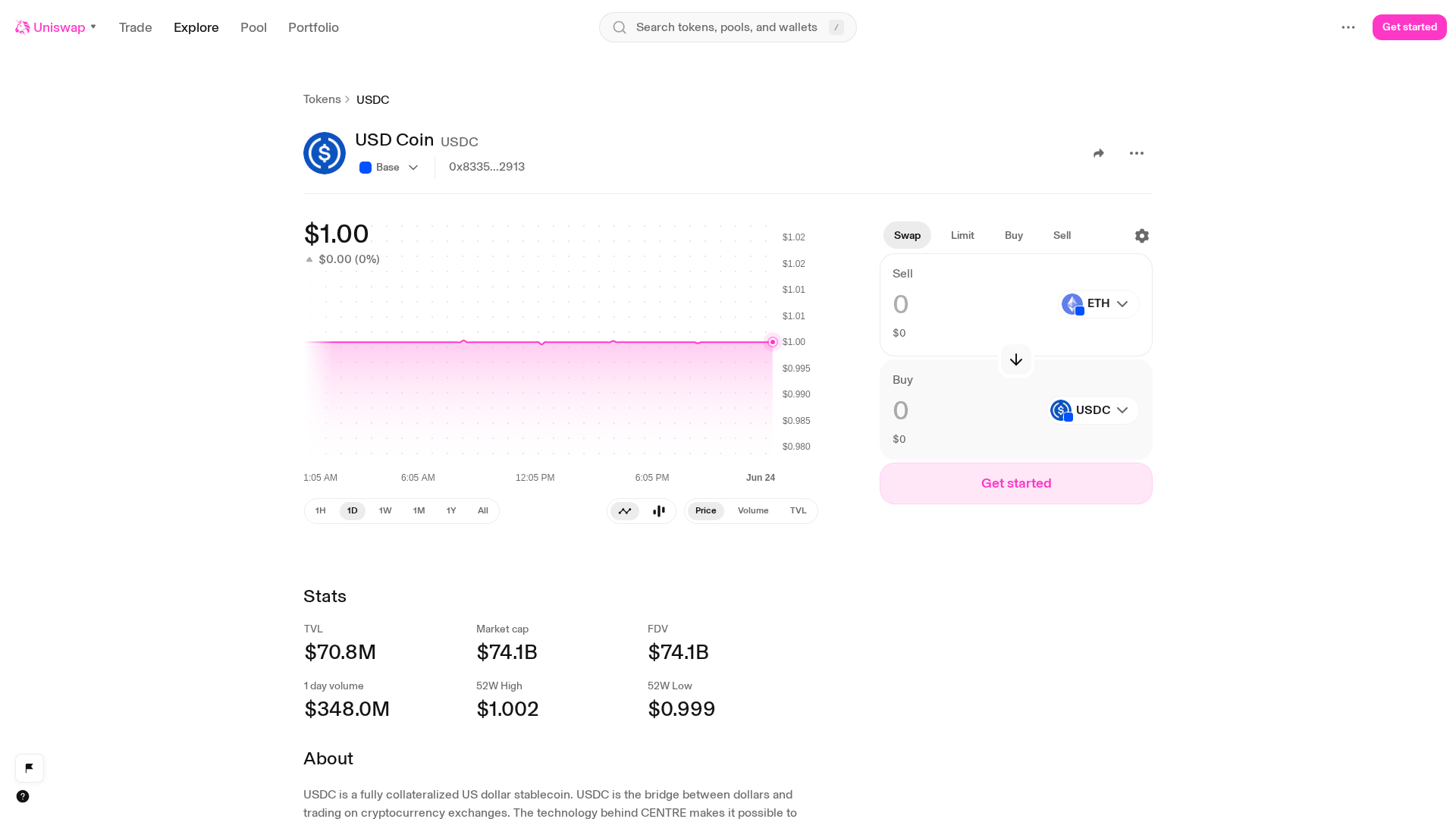Viewport: 1456px width, 819px height.
Task: Click the USDC breadcrumb text
Action: pos(373,100)
